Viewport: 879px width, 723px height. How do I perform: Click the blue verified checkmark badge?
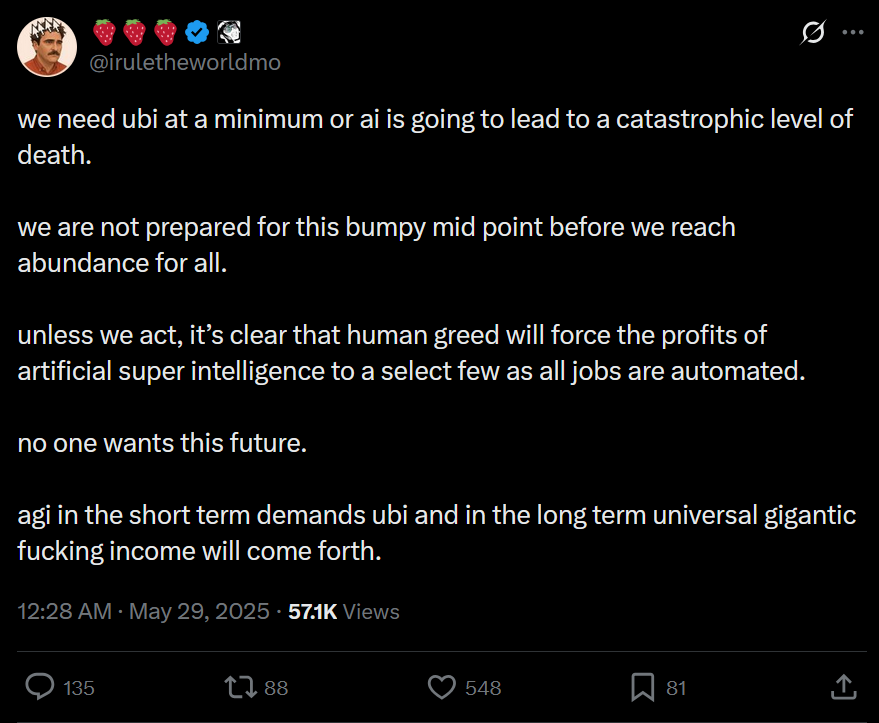pyautogui.click(x=198, y=32)
